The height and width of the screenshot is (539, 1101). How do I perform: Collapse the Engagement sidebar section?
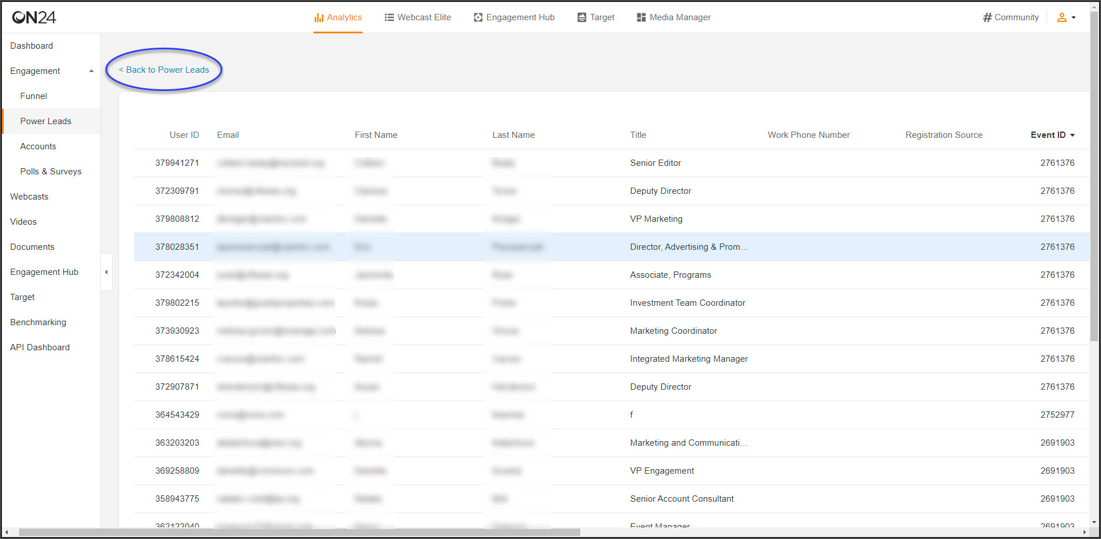pos(91,71)
